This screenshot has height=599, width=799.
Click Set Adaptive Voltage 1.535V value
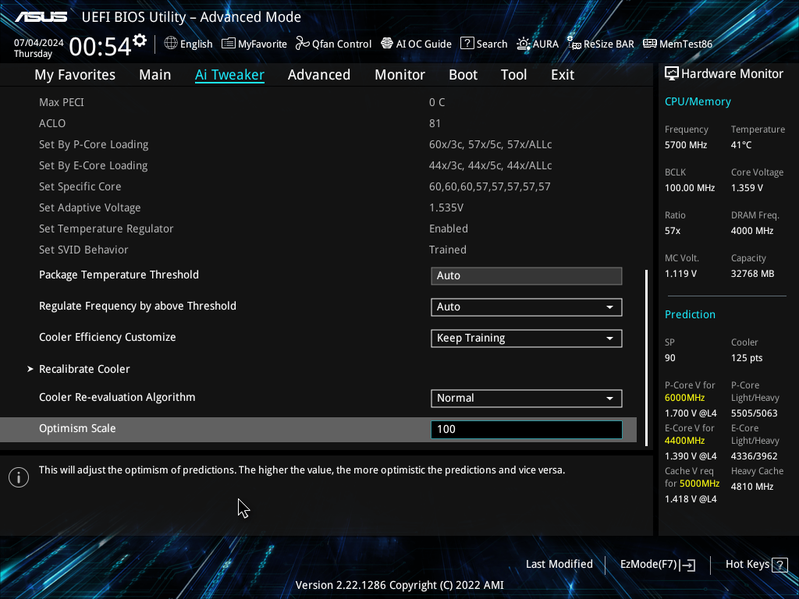coord(446,208)
